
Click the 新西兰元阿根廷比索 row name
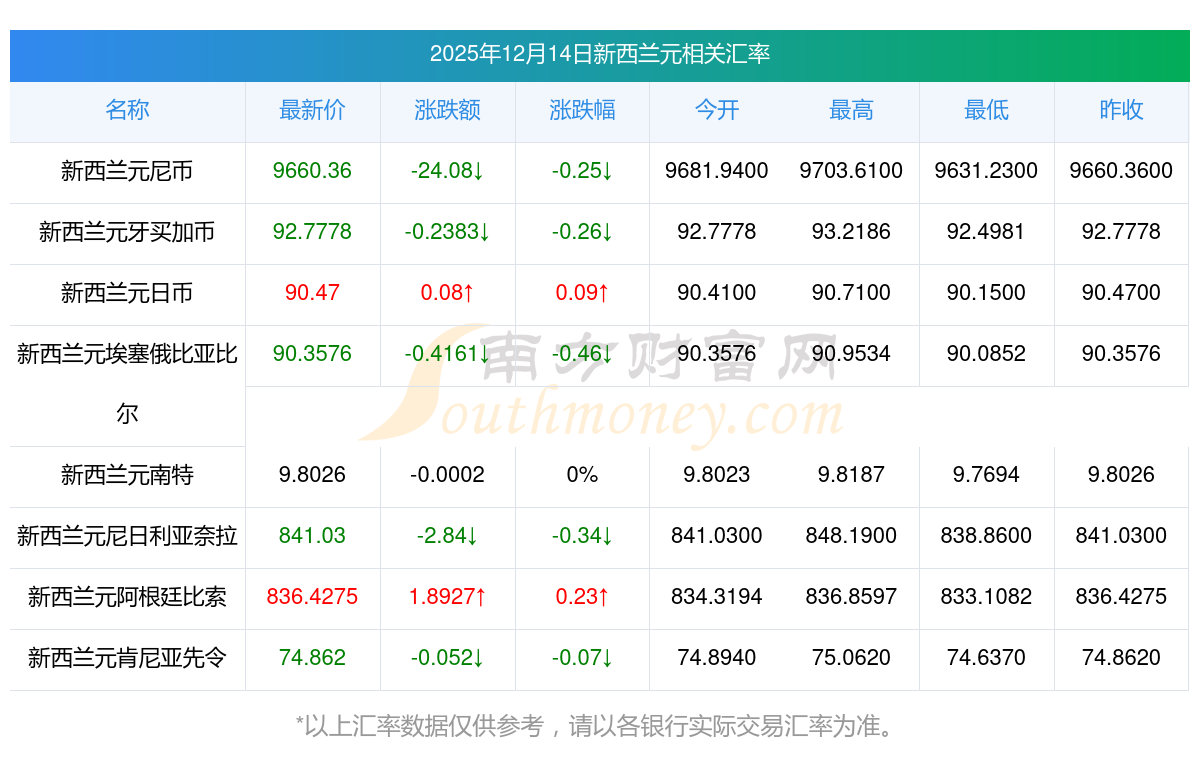(x=127, y=598)
